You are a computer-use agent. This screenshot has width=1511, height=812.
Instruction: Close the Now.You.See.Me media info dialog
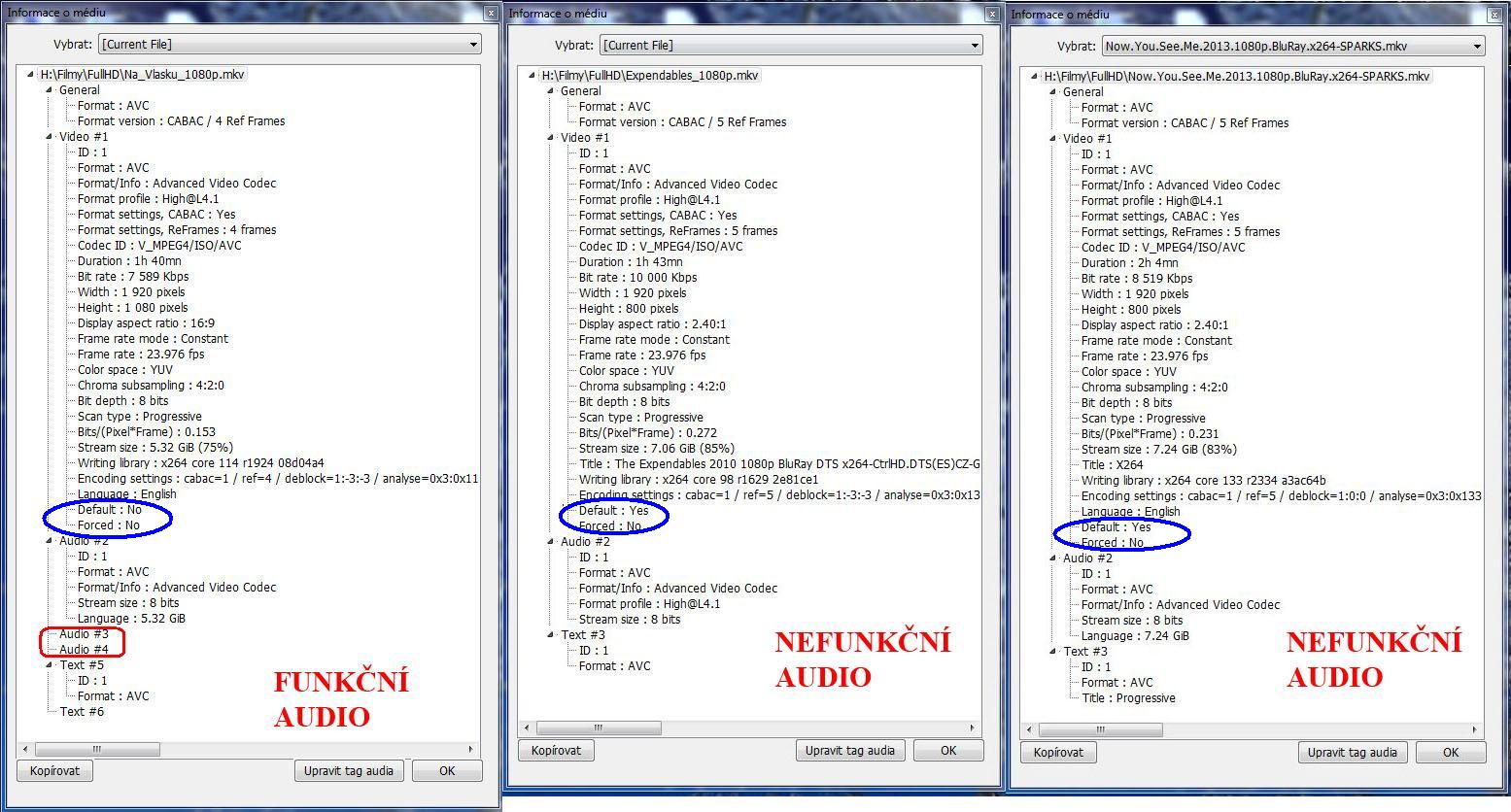point(1493,15)
